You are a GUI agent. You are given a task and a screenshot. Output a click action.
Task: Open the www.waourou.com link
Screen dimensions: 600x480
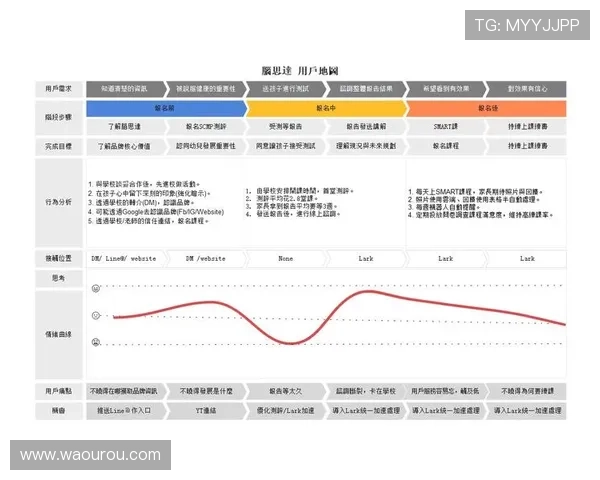tap(90, 455)
